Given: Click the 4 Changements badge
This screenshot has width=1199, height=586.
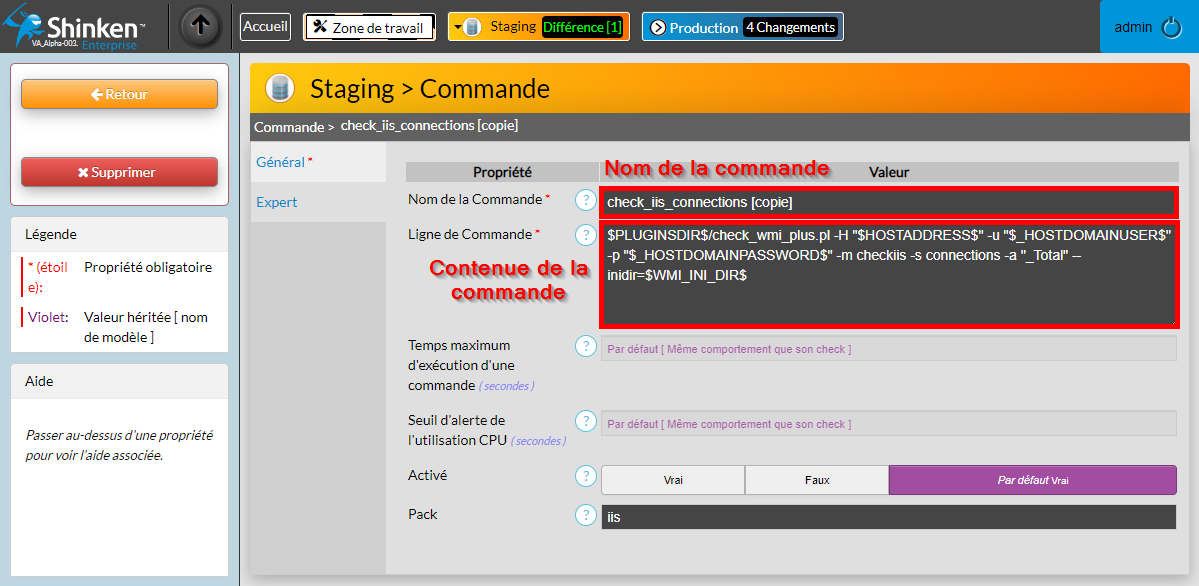Looking at the screenshot, I should [790, 28].
